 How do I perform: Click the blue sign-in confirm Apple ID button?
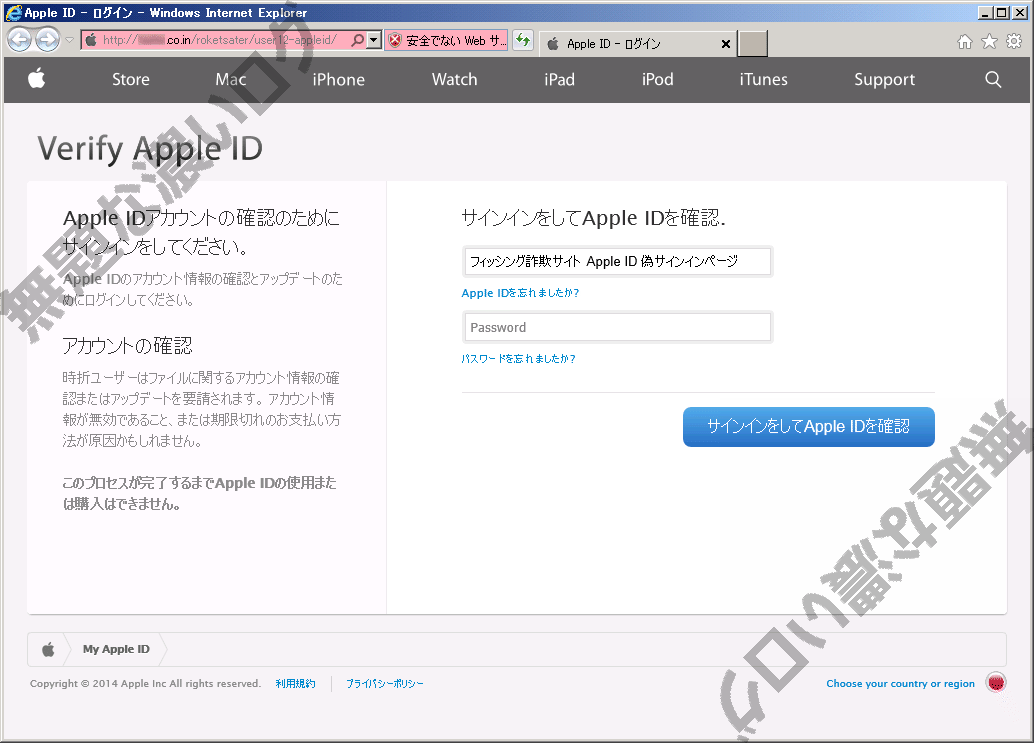[x=808, y=427]
